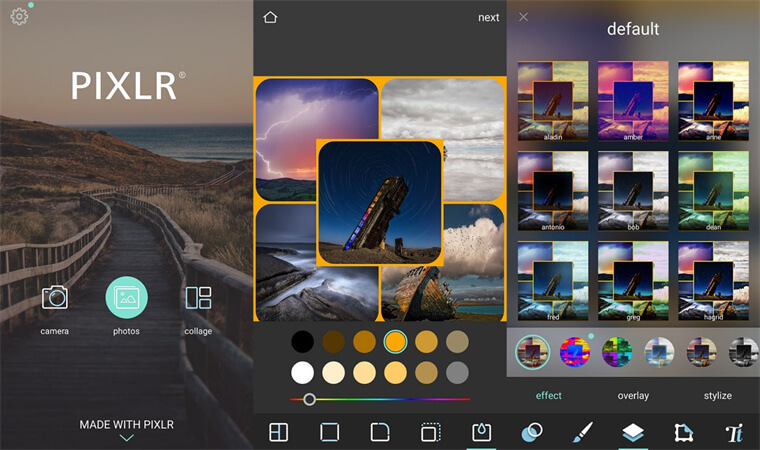Switch to the stylize tab
760x450 pixels.
718,396
